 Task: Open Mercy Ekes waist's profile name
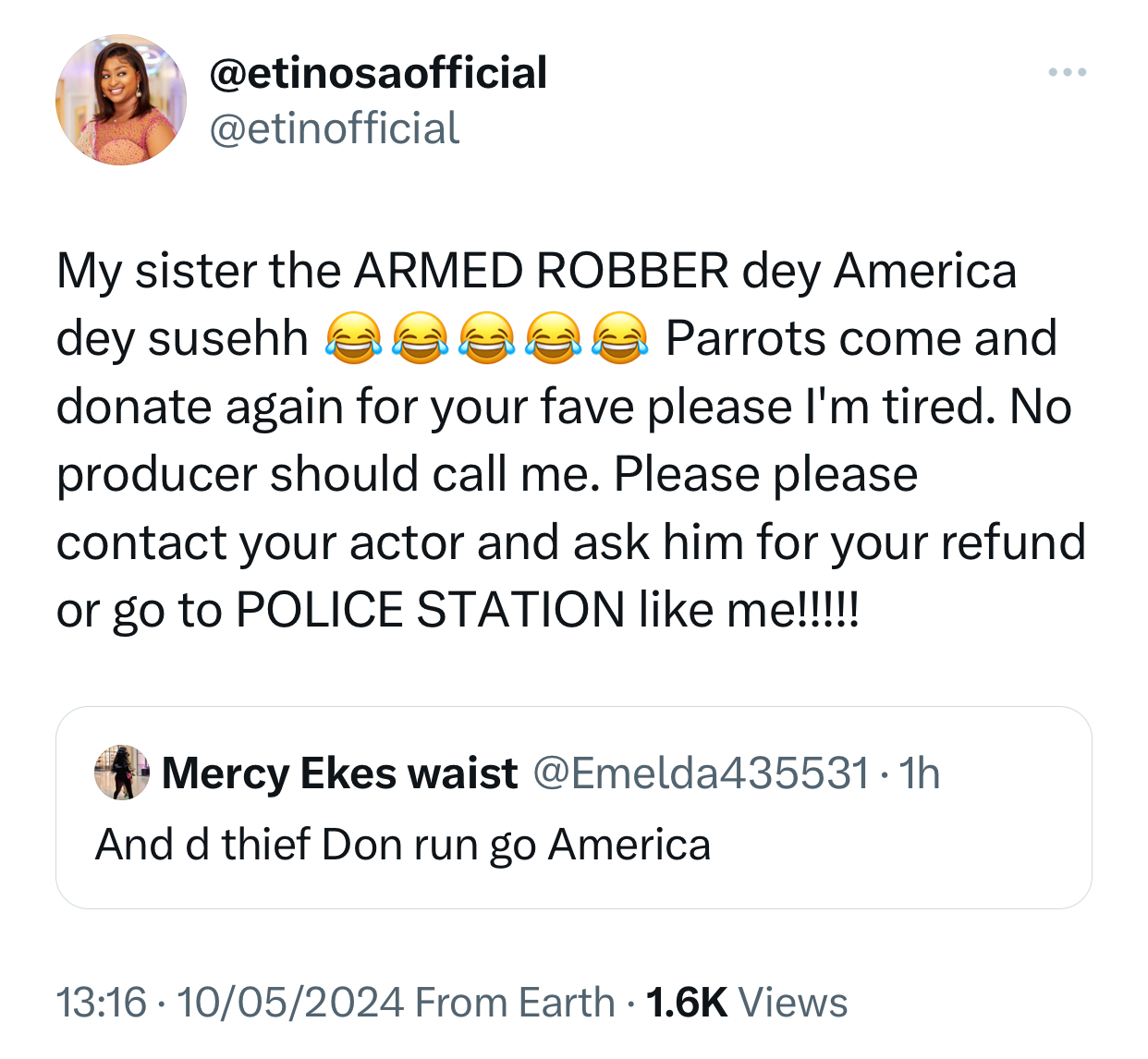(339, 773)
